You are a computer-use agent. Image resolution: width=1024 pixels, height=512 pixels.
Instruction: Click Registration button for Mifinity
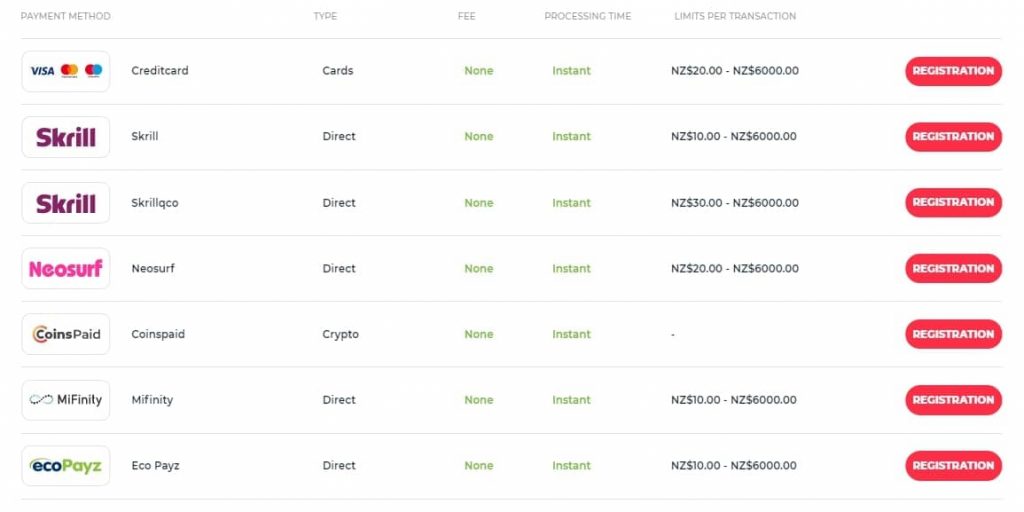click(x=953, y=400)
